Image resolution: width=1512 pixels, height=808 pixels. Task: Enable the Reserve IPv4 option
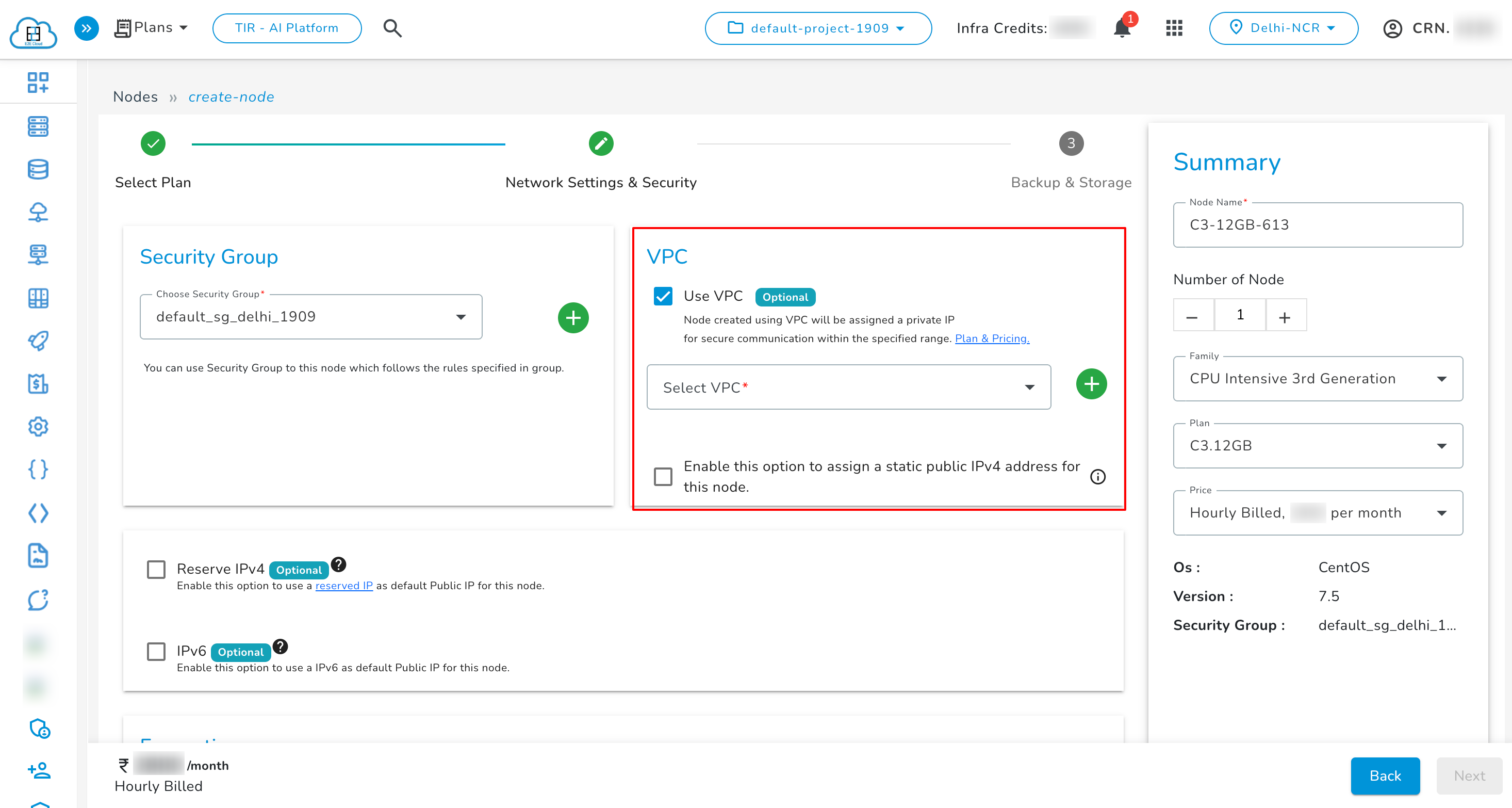(x=156, y=569)
